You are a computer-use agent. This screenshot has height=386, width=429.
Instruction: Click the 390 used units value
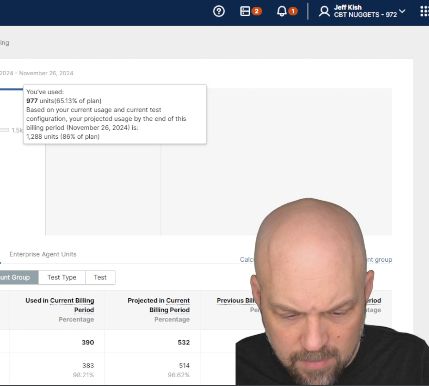pos(88,342)
